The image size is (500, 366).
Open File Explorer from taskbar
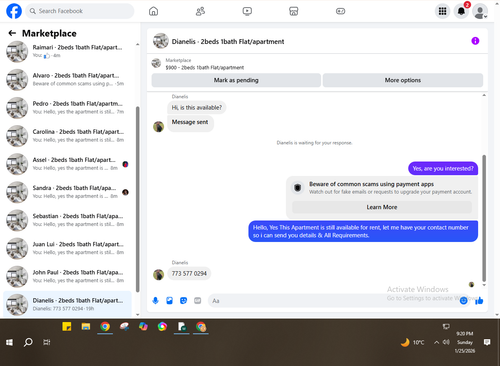click(86, 327)
